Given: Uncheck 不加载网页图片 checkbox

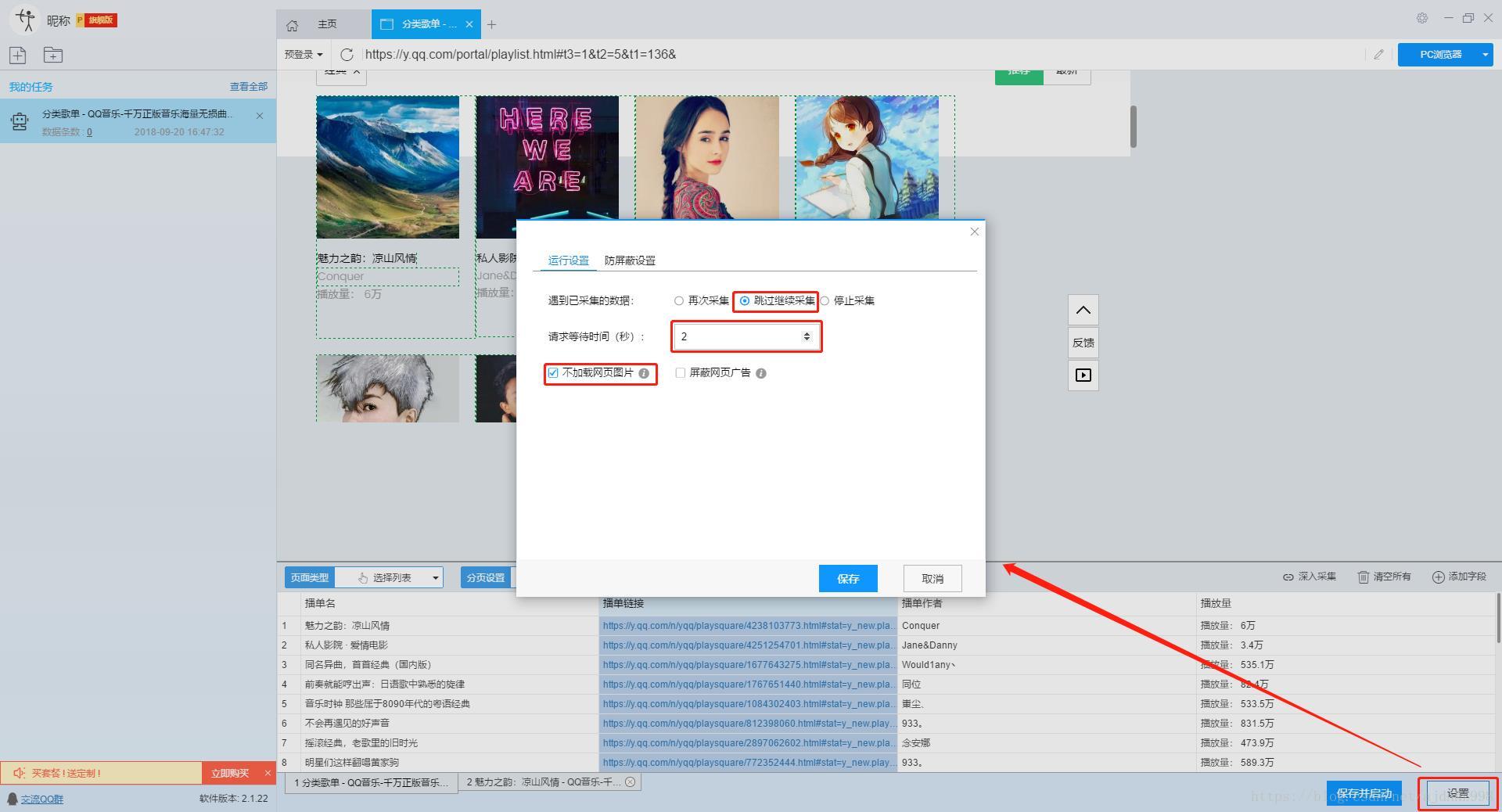Looking at the screenshot, I should 553,373.
